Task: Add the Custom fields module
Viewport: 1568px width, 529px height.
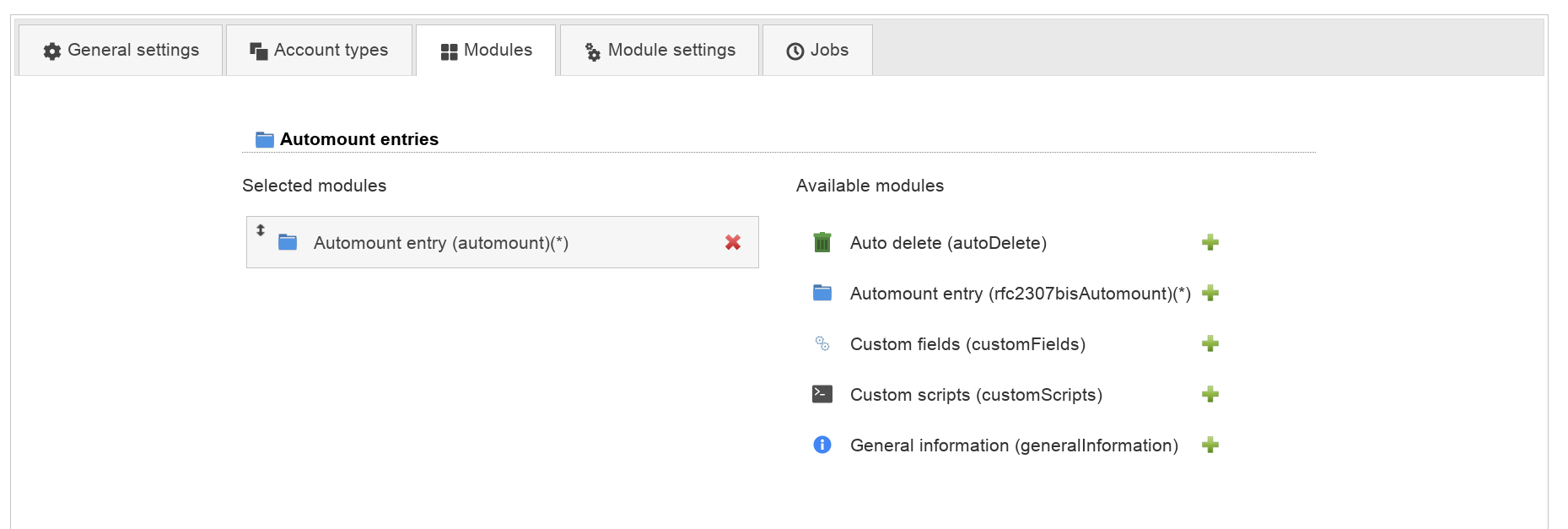Action: 1210,344
